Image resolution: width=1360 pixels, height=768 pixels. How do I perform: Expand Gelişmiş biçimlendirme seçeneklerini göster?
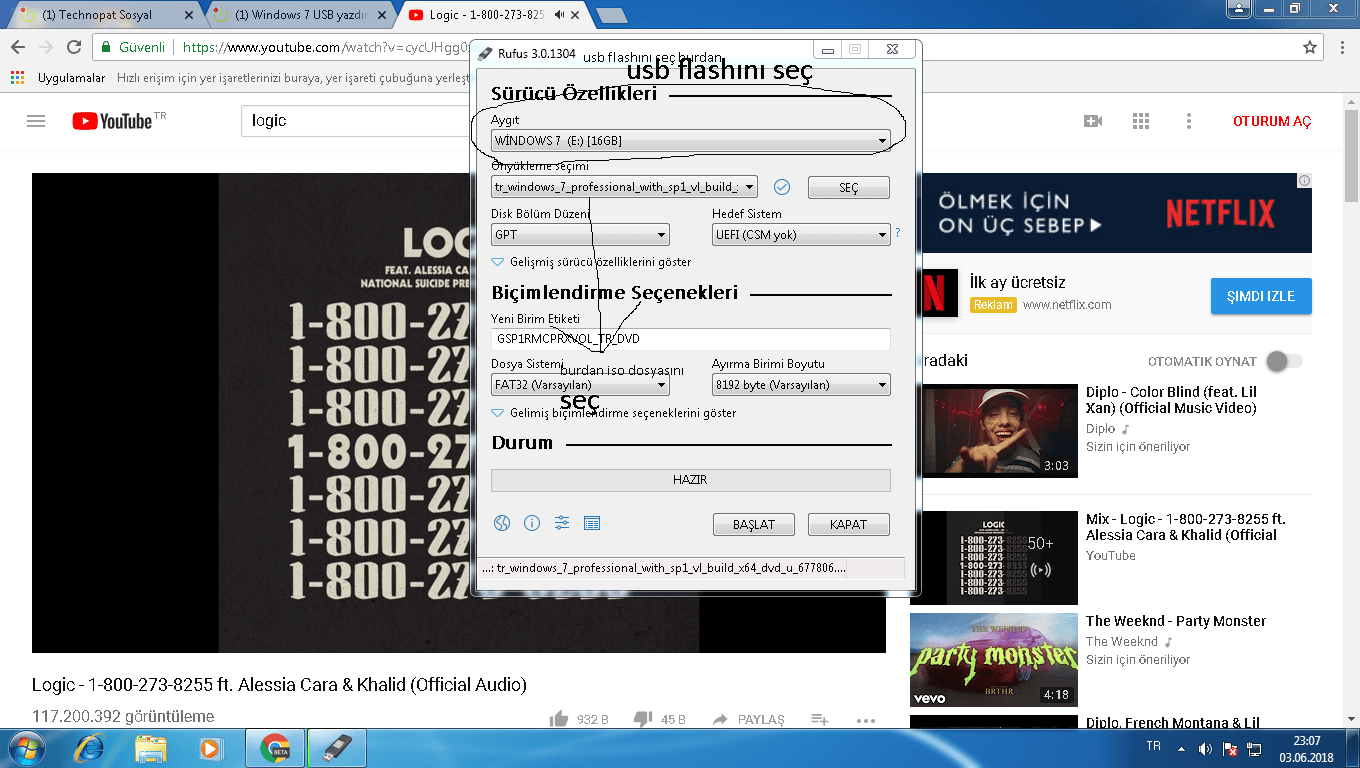tap(614, 413)
